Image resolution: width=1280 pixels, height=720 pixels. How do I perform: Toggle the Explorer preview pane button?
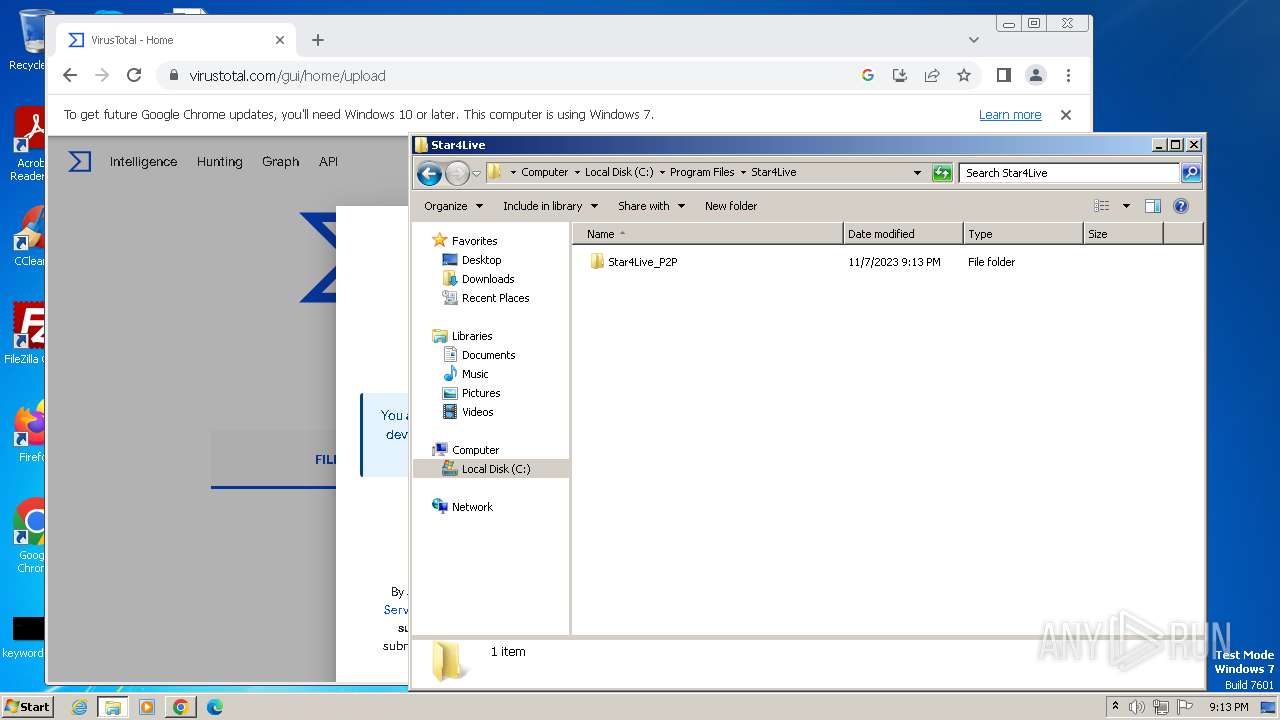[1153, 206]
